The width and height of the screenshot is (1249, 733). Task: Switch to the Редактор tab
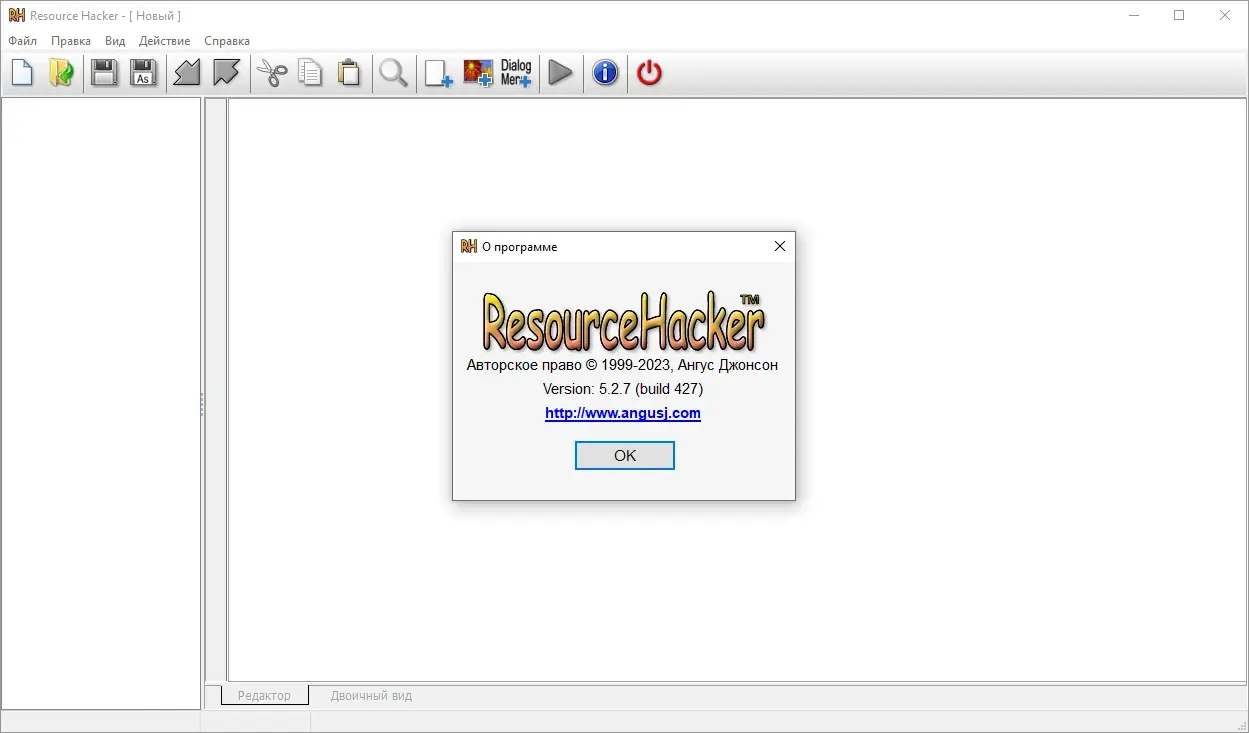[264, 695]
